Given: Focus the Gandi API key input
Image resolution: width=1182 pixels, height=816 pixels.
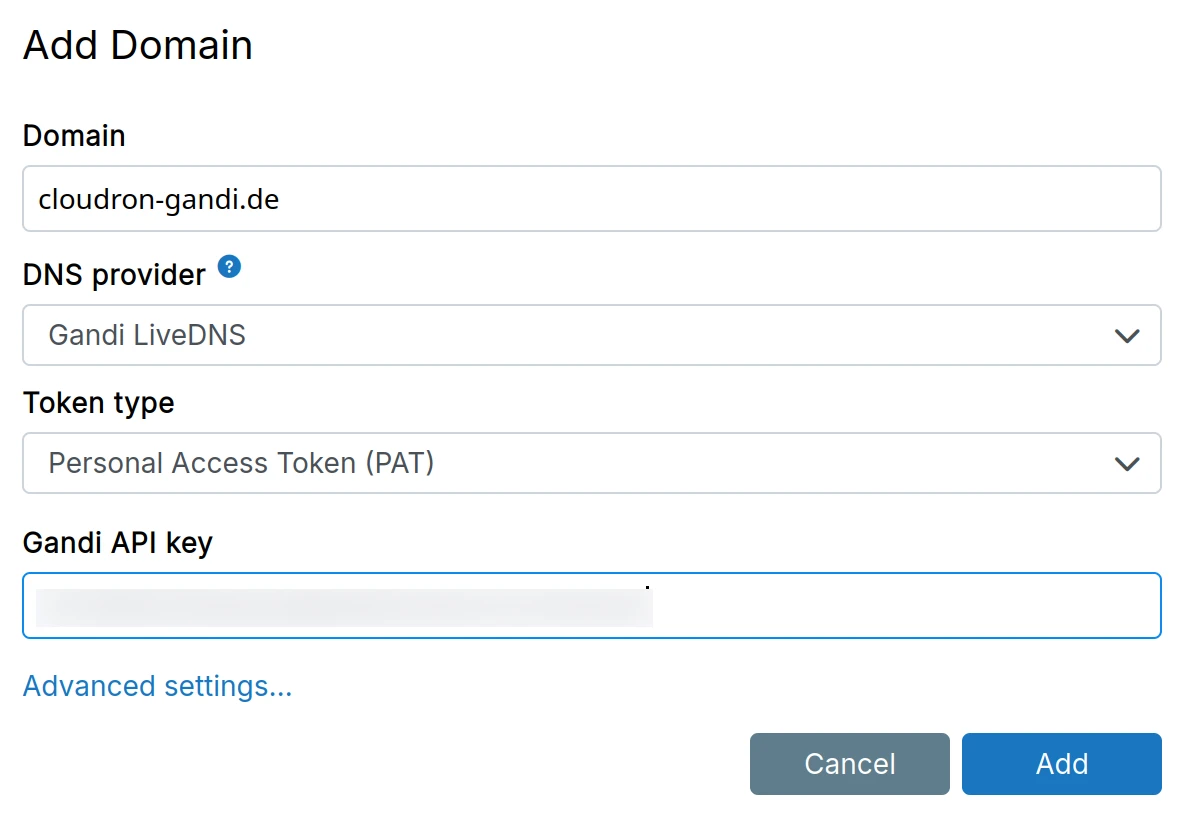Looking at the screenshot, I should tap(900, 606).
